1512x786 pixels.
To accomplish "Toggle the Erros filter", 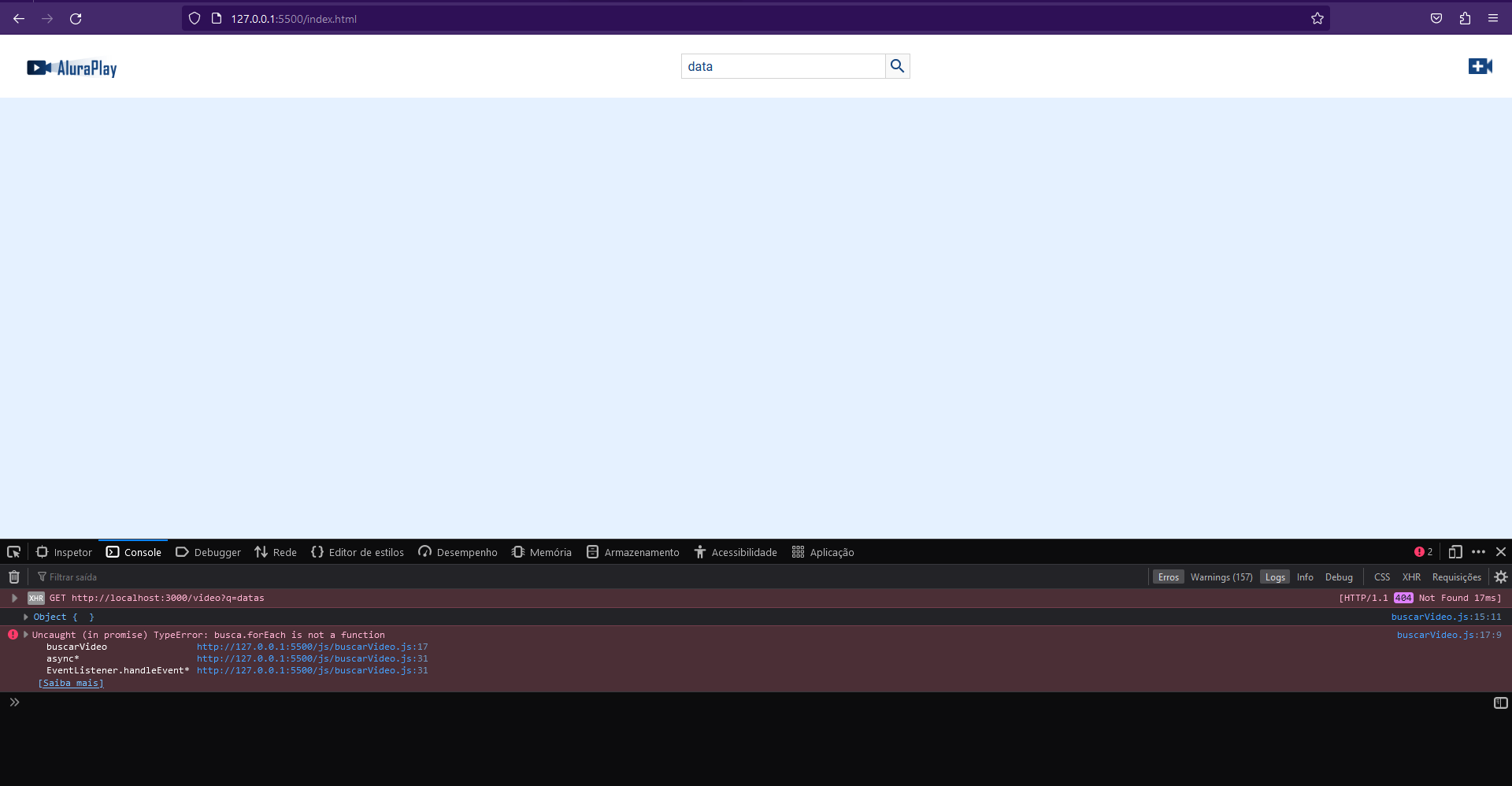I will [x=1169, y=577].
